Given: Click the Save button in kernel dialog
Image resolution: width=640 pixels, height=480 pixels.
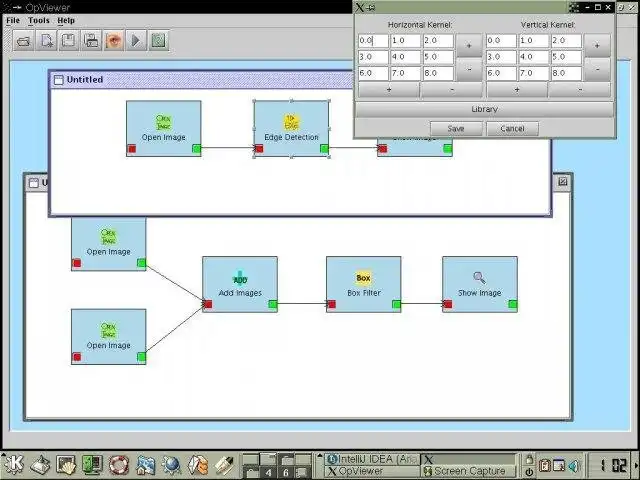Looking at the screenshot, I should [x=456, y=129].
